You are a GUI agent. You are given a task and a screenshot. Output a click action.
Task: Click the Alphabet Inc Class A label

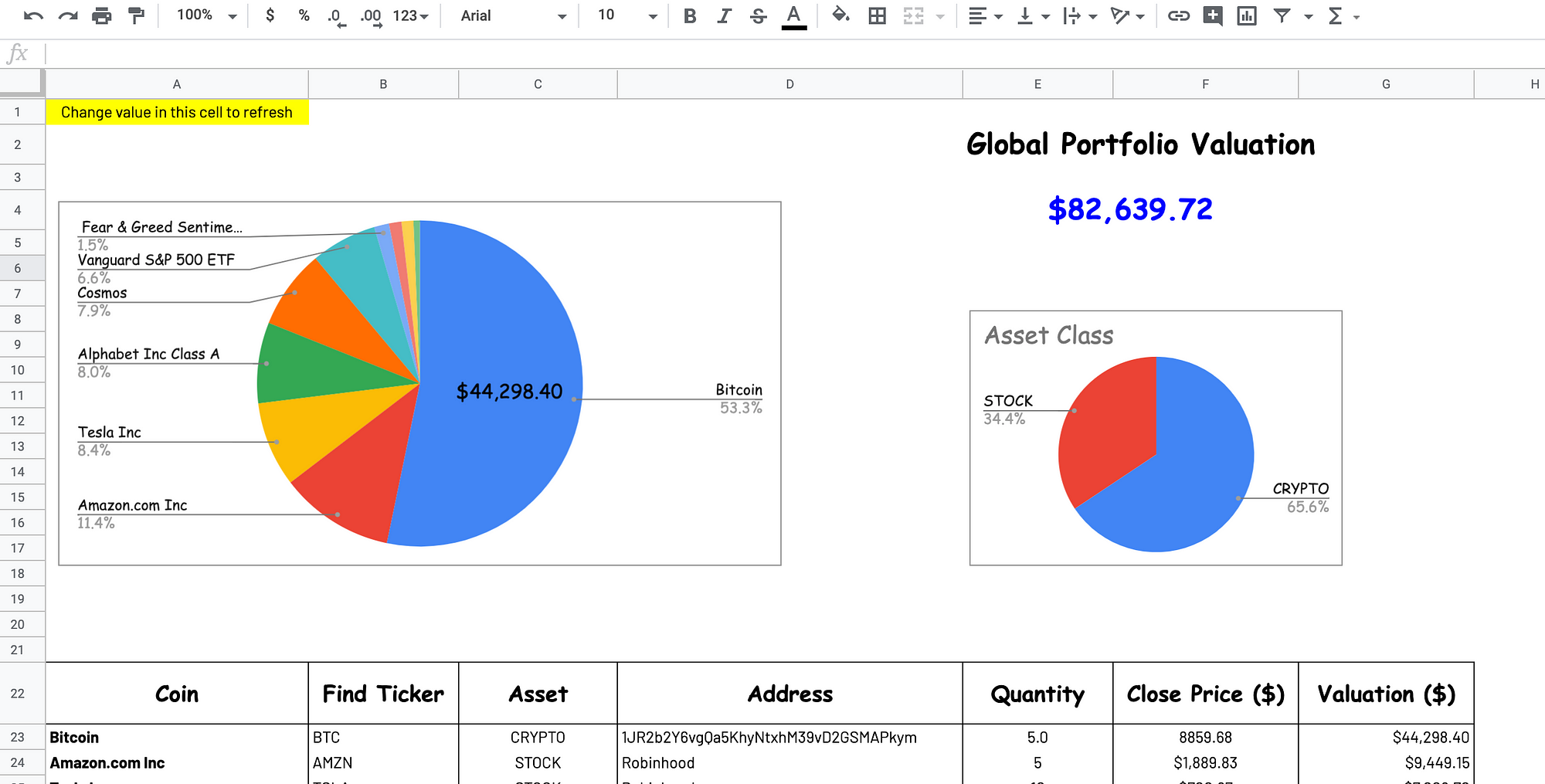[148, 354]
